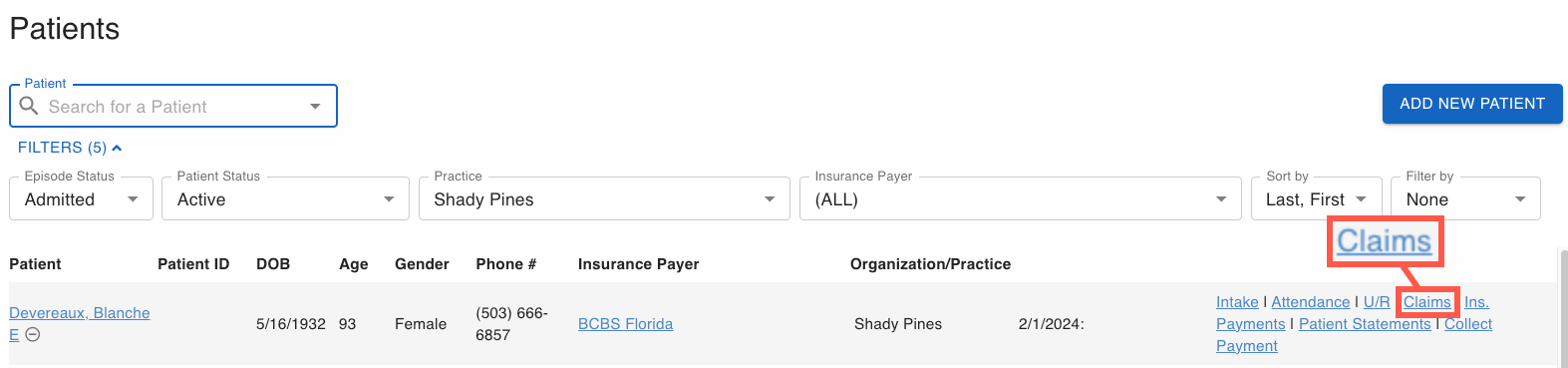Open the Insurance Payer (ALL) dropdown
The image size is (1568, 368).
(x=1021, y=198)
